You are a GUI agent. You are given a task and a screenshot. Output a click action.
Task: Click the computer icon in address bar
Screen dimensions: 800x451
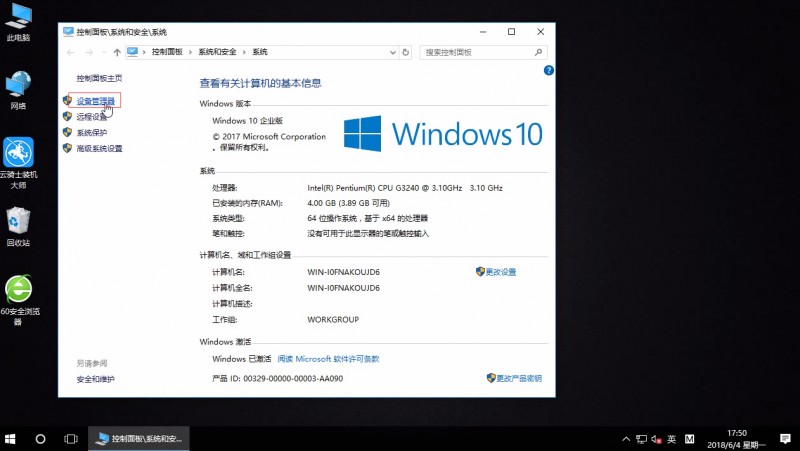(x=133, y=52)
